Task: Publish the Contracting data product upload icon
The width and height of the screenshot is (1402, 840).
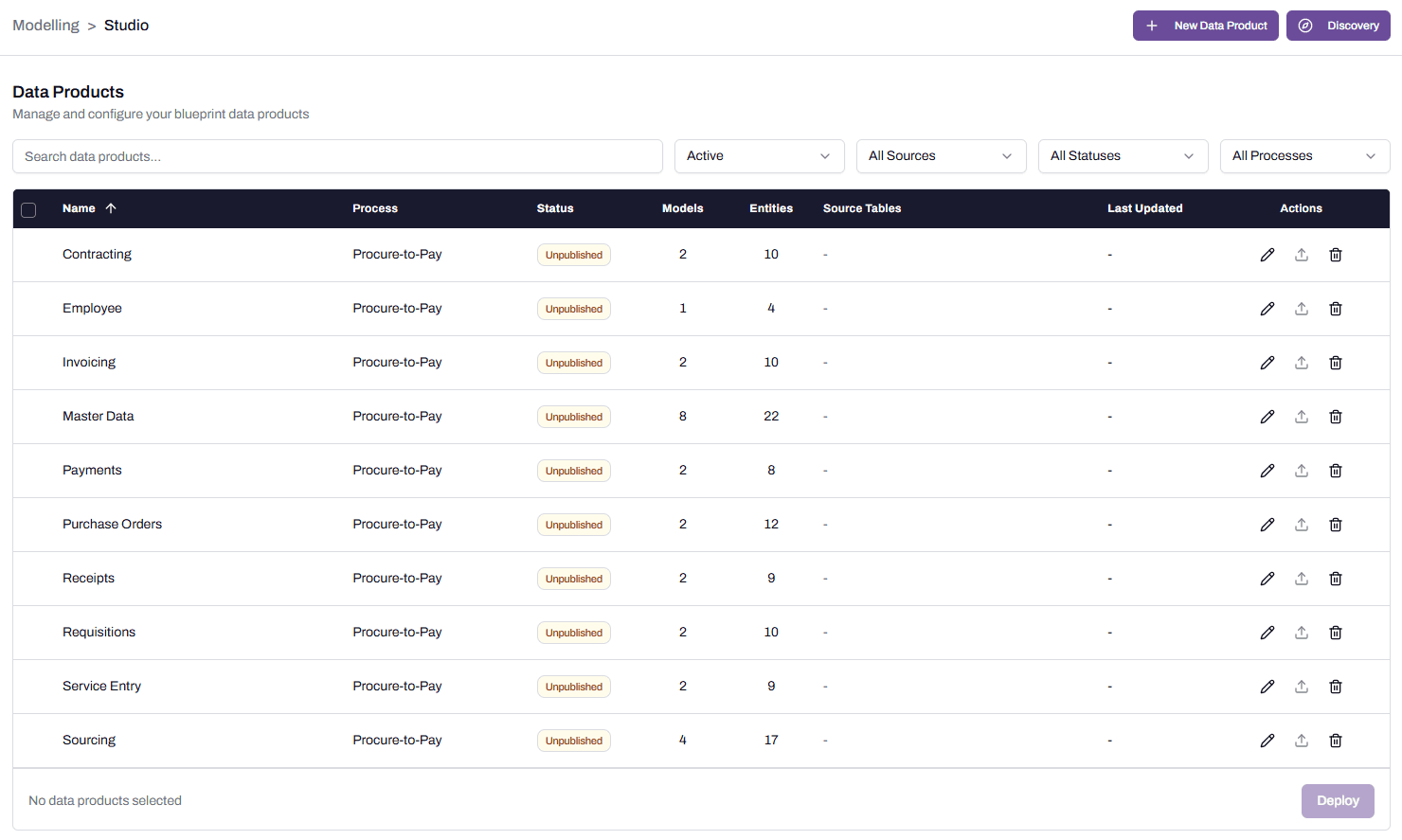Action: coord(1302,255)
